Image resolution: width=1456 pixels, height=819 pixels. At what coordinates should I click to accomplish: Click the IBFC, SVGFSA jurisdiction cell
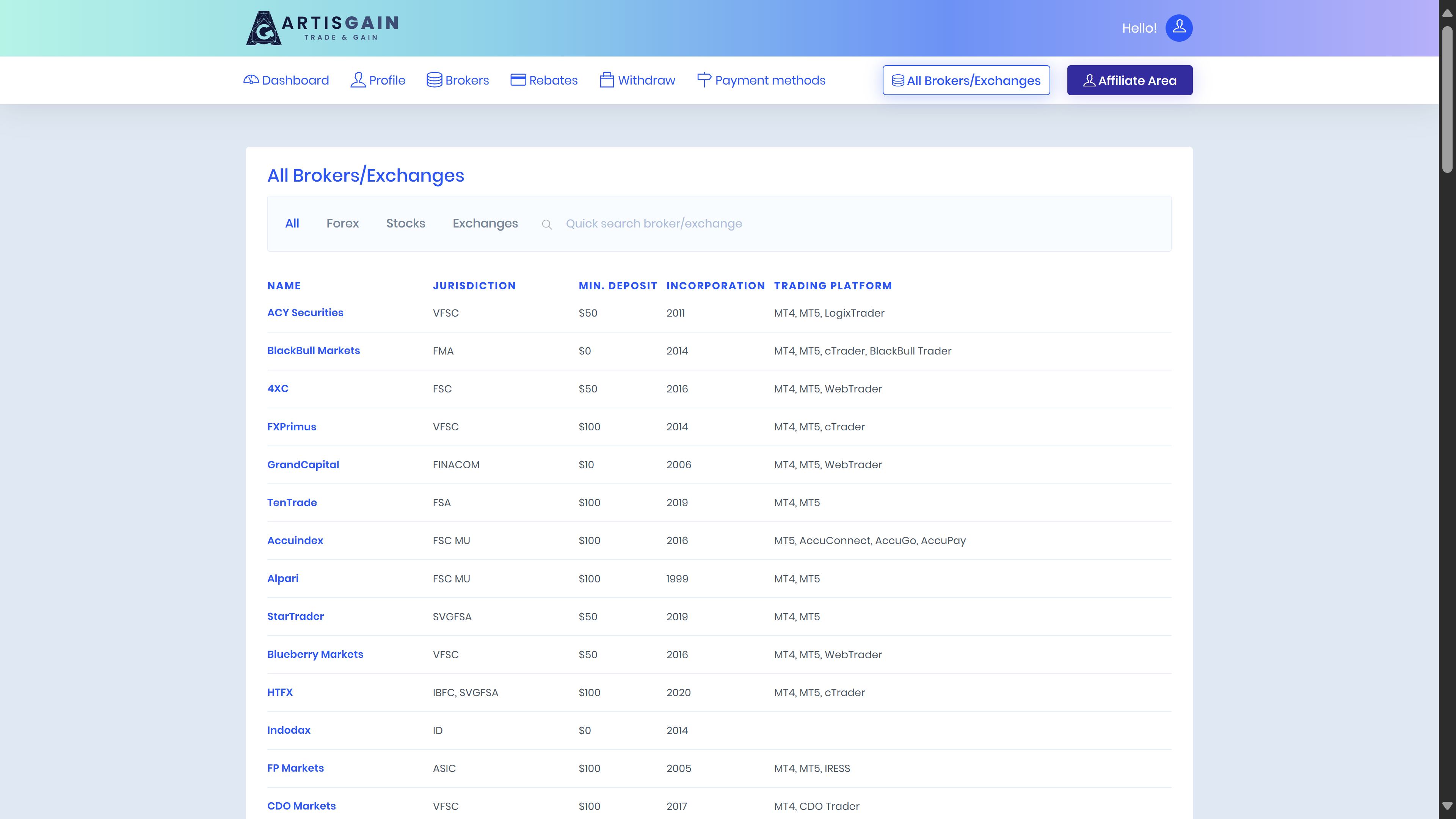point(465,692)
